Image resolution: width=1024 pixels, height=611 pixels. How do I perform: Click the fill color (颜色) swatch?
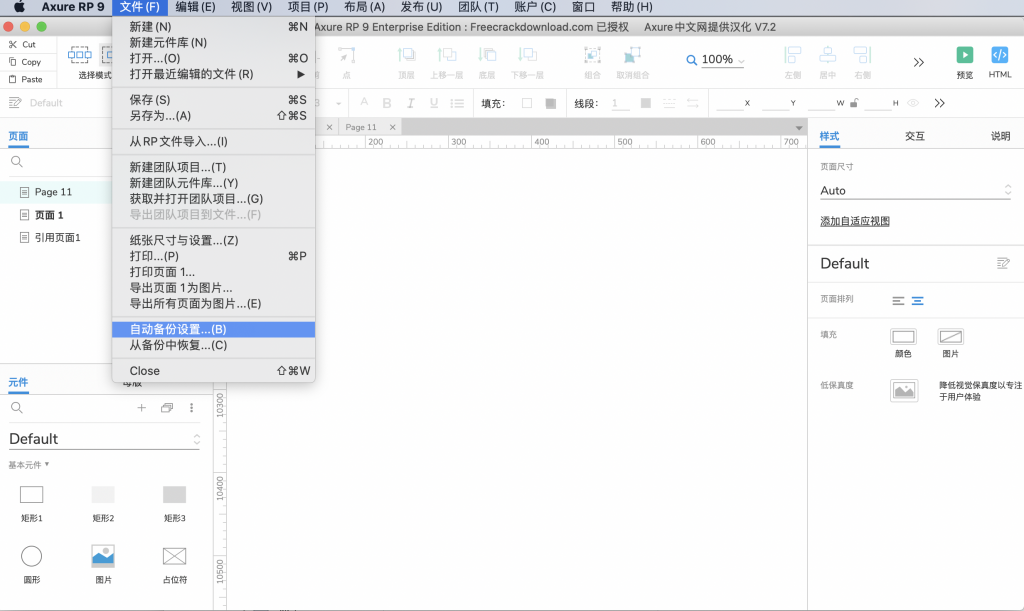pos(903,337)
